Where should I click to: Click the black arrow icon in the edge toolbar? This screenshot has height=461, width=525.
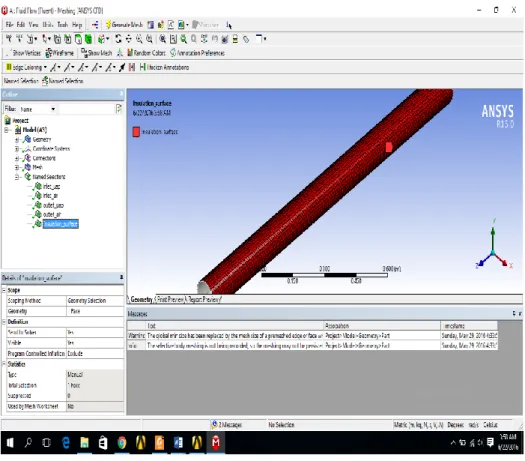122,67
